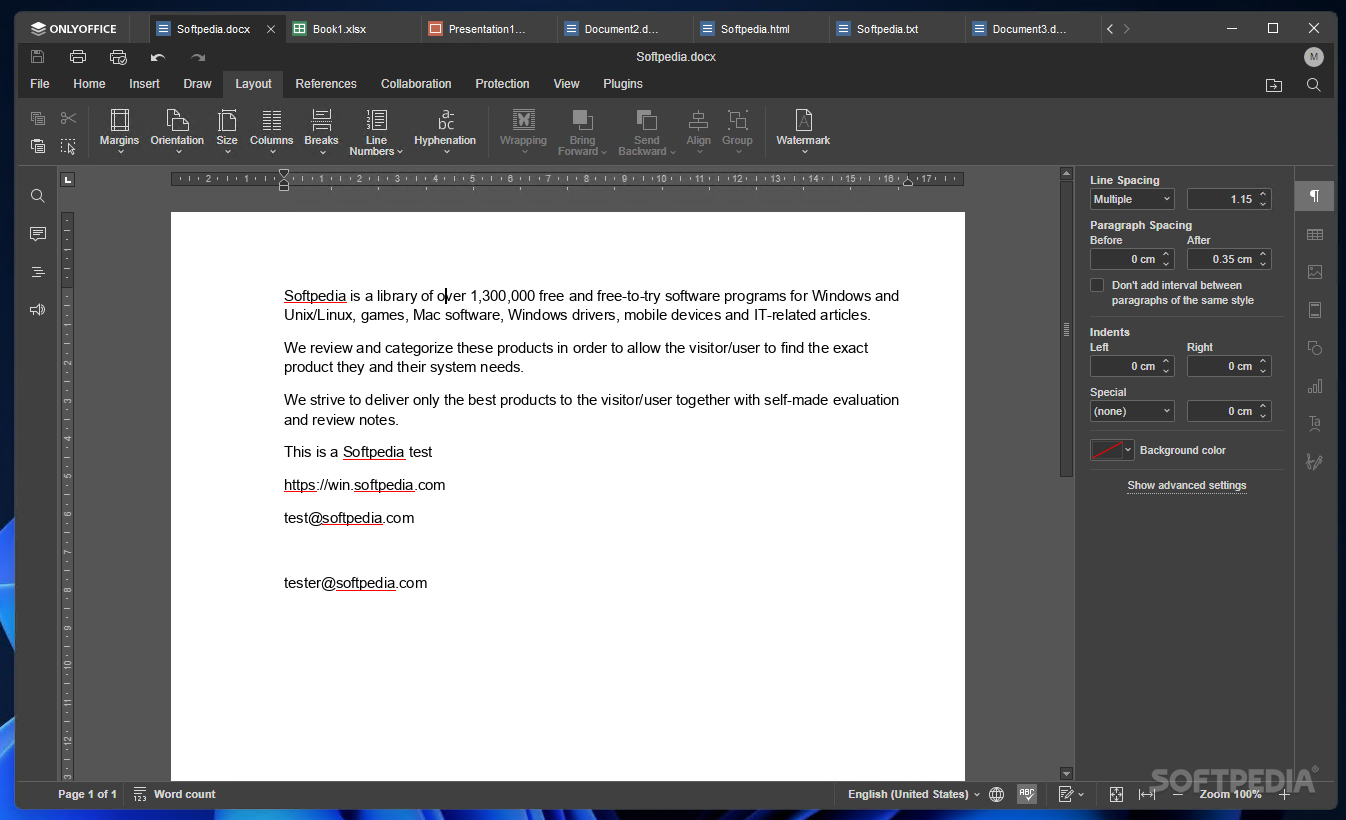Click the Select all icon
The width and height of the screenshot is (1346, 820).
68,146
